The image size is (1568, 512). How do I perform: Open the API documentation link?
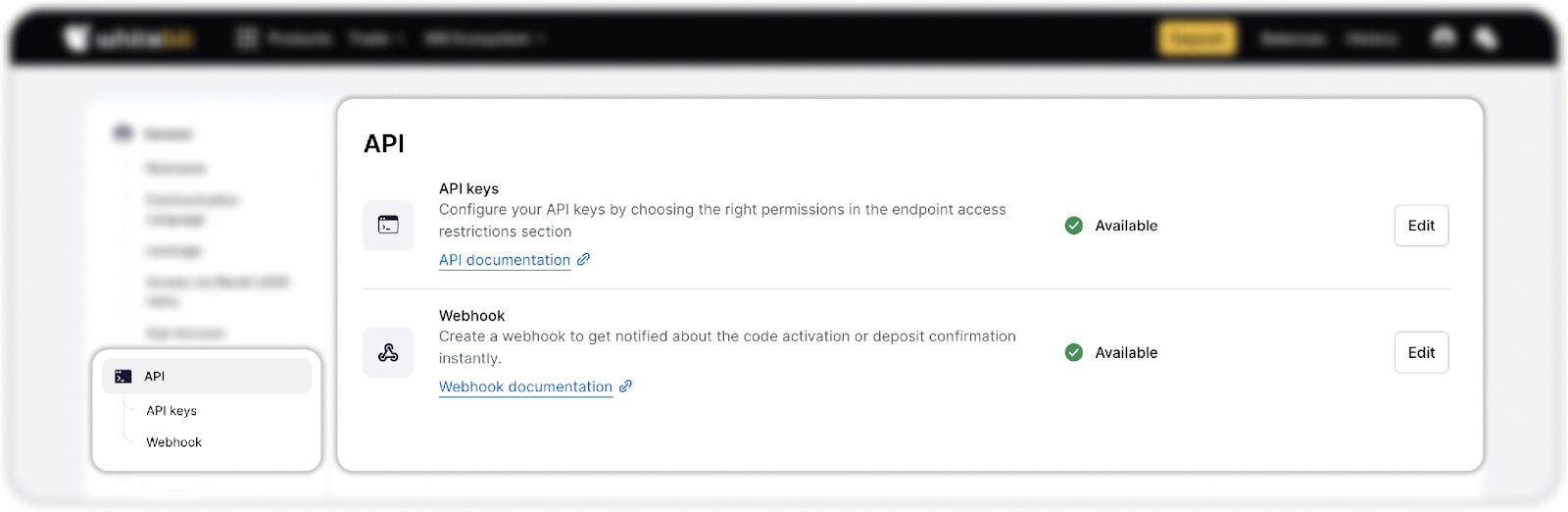click(x=505, y=260)
